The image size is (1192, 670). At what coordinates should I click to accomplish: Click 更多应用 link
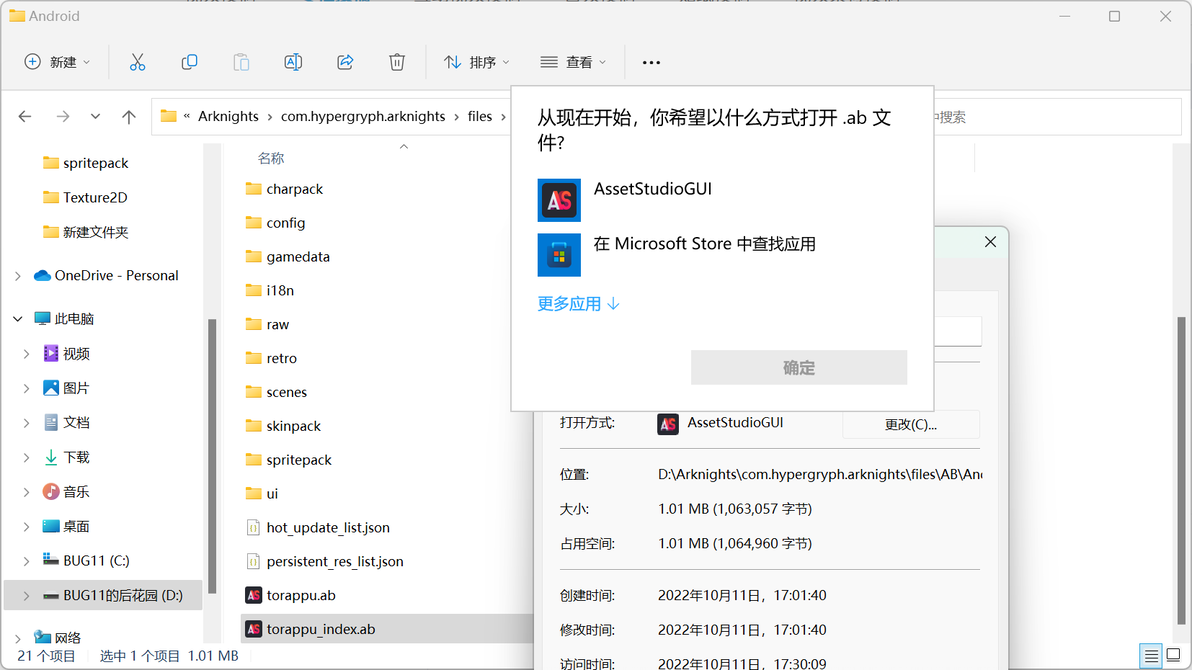coord(579,303)
